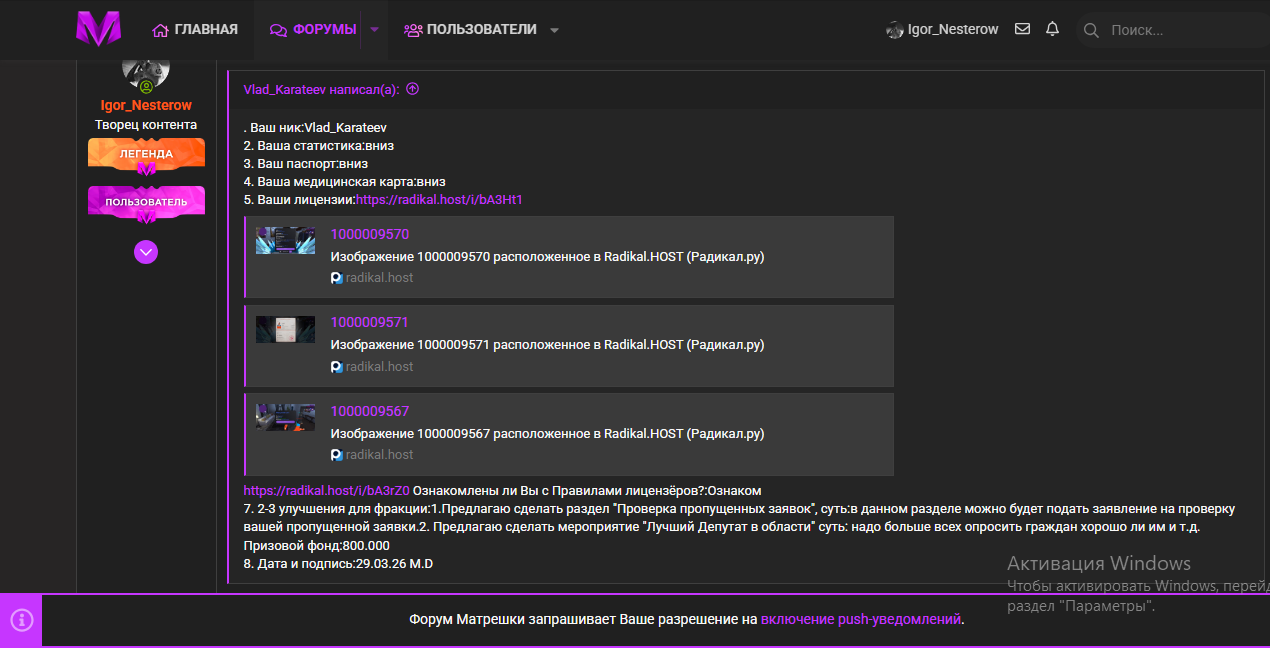Click the purple M forum logo
The width and height of the screenshot is (1270, 648).
pos(98,29)
